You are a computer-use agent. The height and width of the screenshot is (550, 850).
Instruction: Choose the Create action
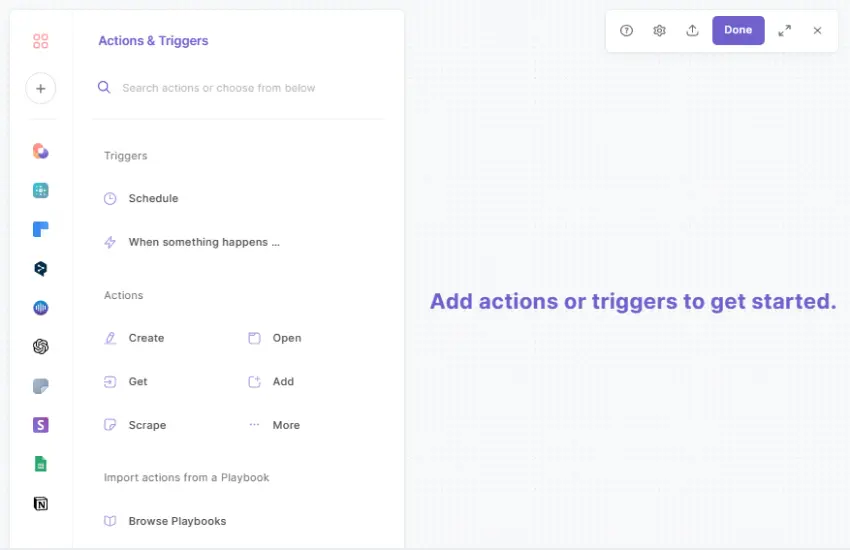(x=134, y=338)
